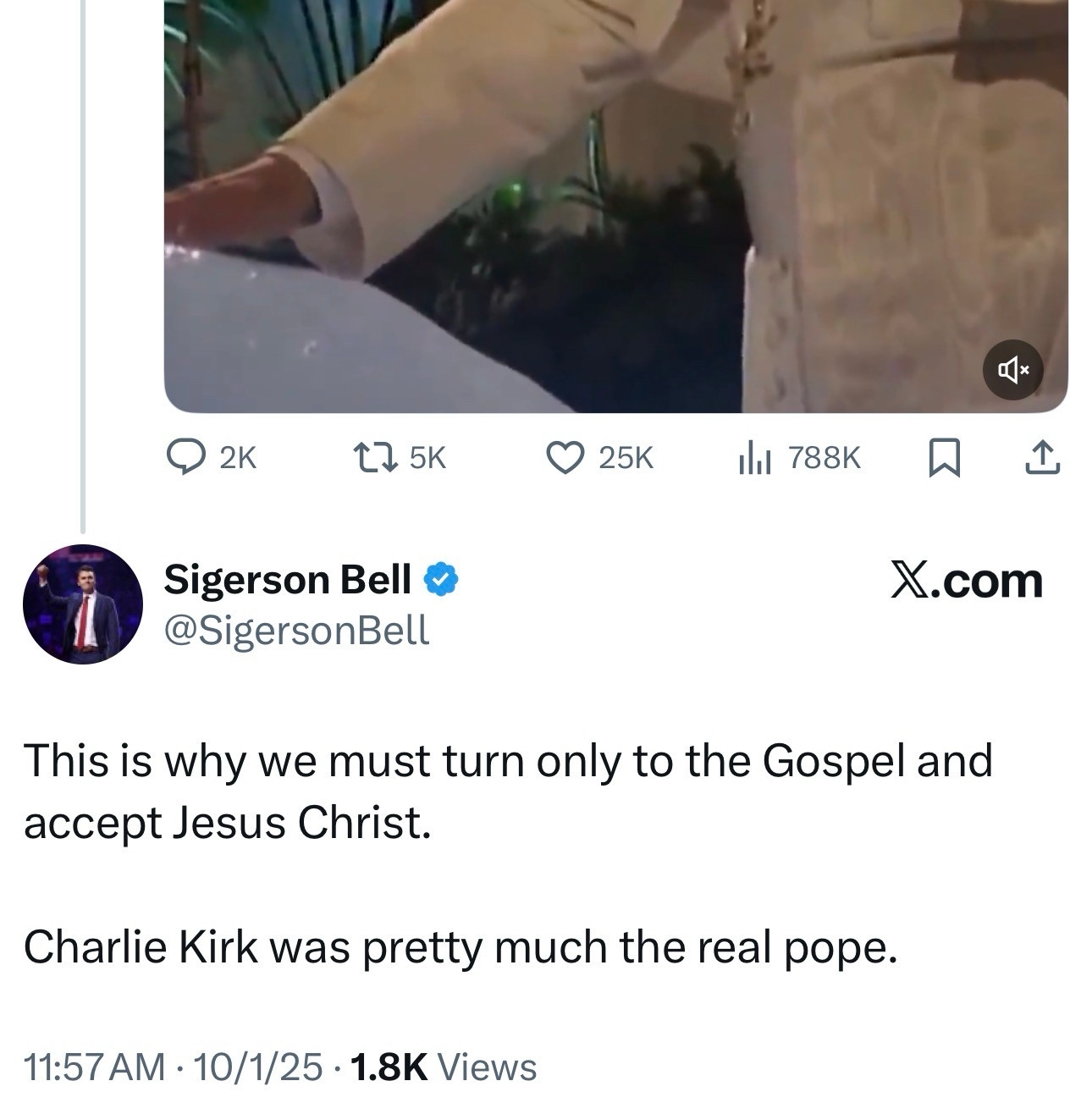
Task: Unmute the video with the speaker icon
Action: tap(1012, 370)
